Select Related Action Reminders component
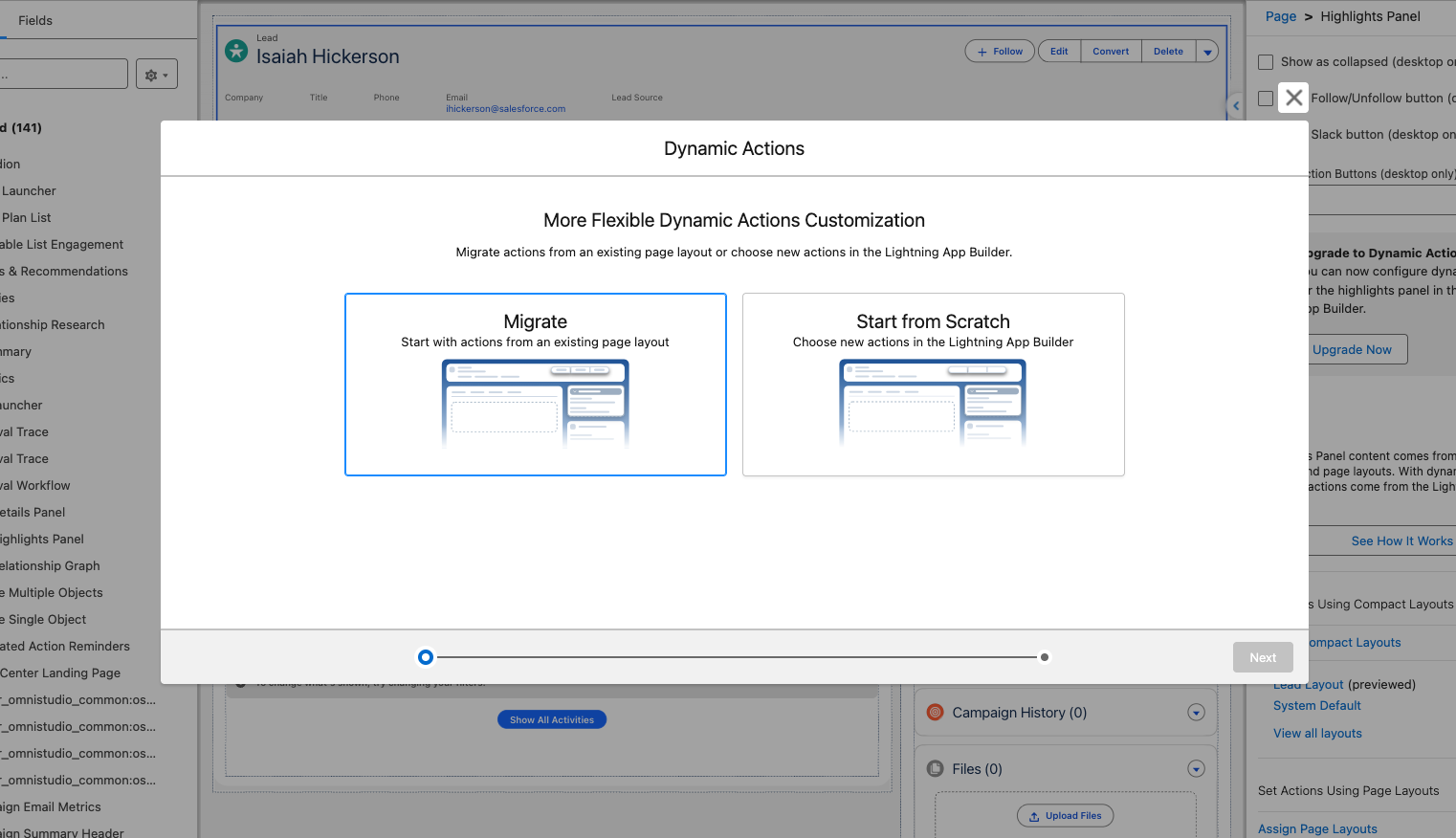 click(x=65, y=647)
